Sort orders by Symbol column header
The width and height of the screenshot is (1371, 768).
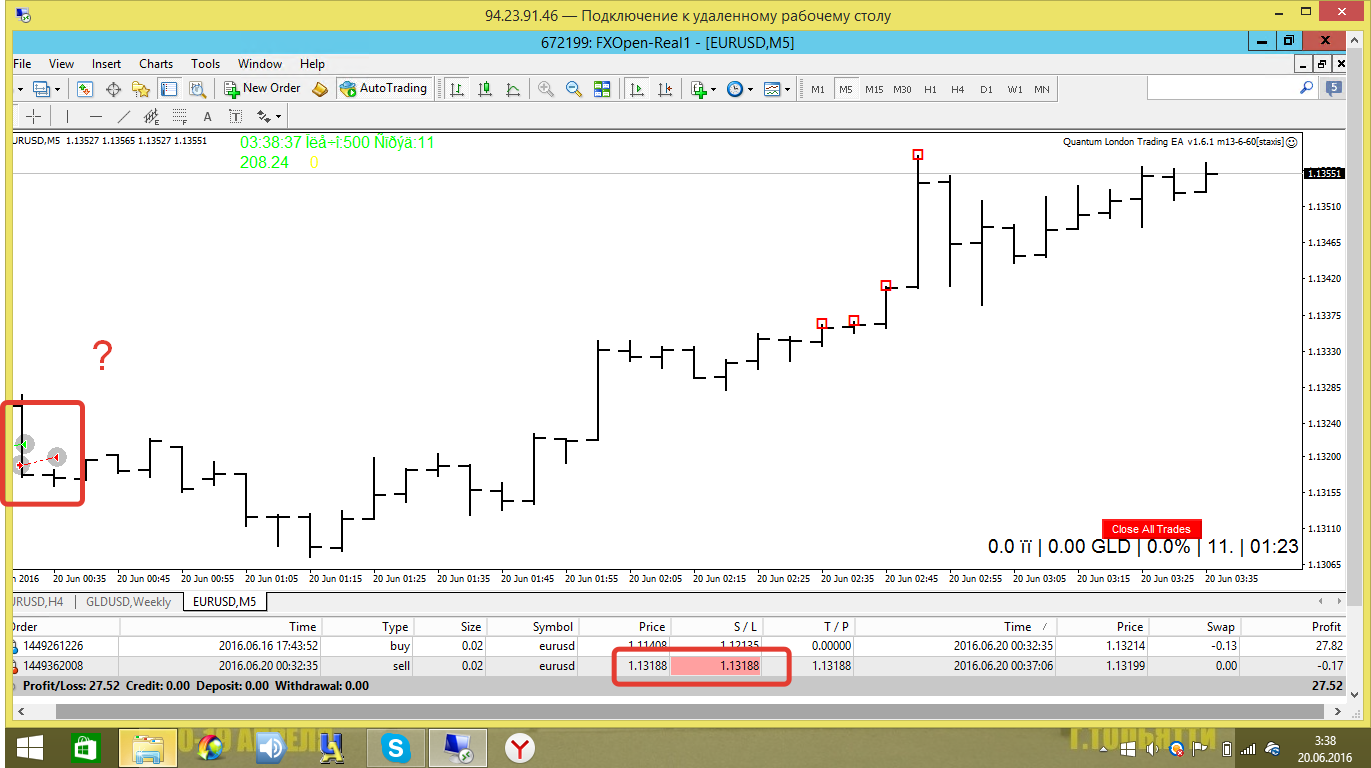tap(532, 627)
